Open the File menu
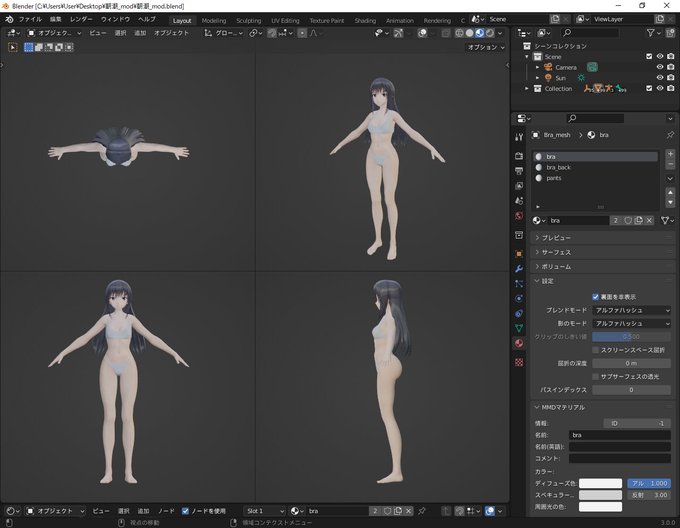Image resolution: width=680 pixels, height=528 pixels. tap(29, 20)
